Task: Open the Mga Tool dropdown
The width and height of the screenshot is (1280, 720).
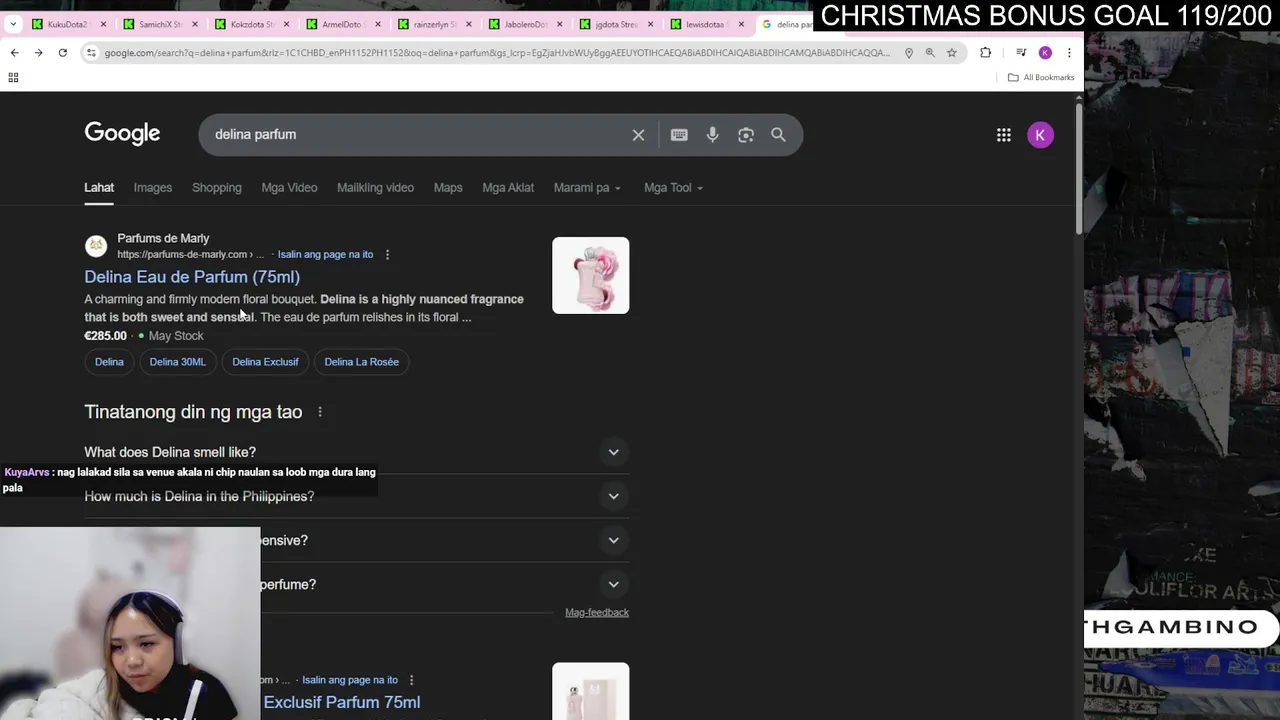Action: click(x=673, y=188)
